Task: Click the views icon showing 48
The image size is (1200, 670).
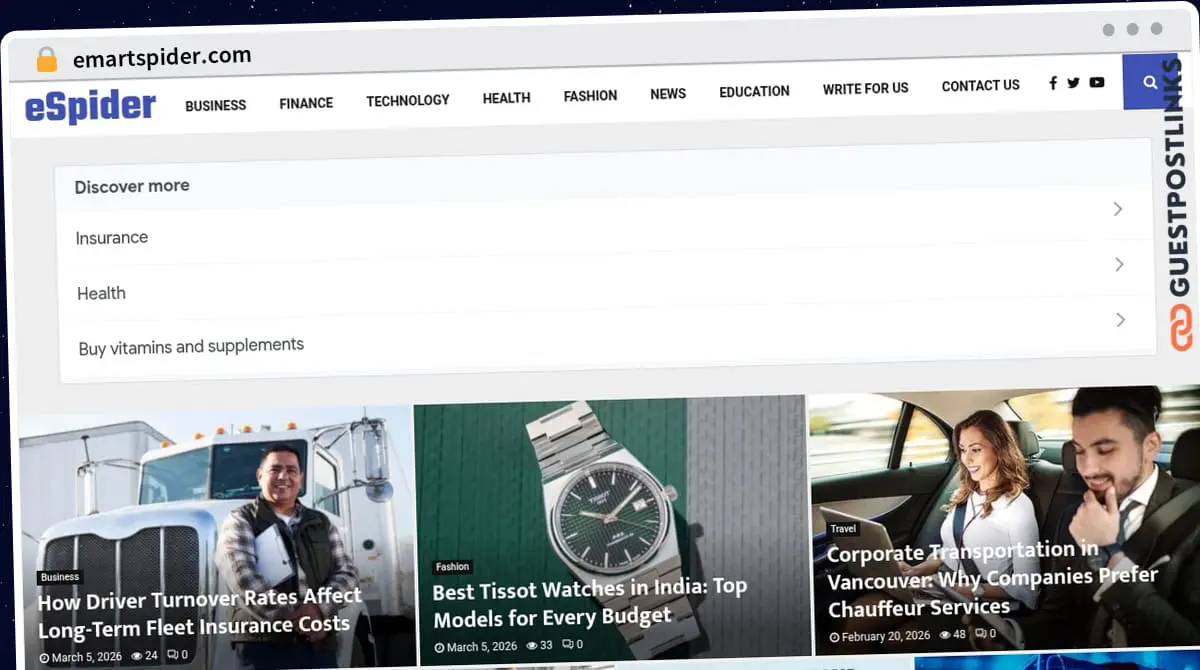Action: pyautogui.click(x=945, y=634)
